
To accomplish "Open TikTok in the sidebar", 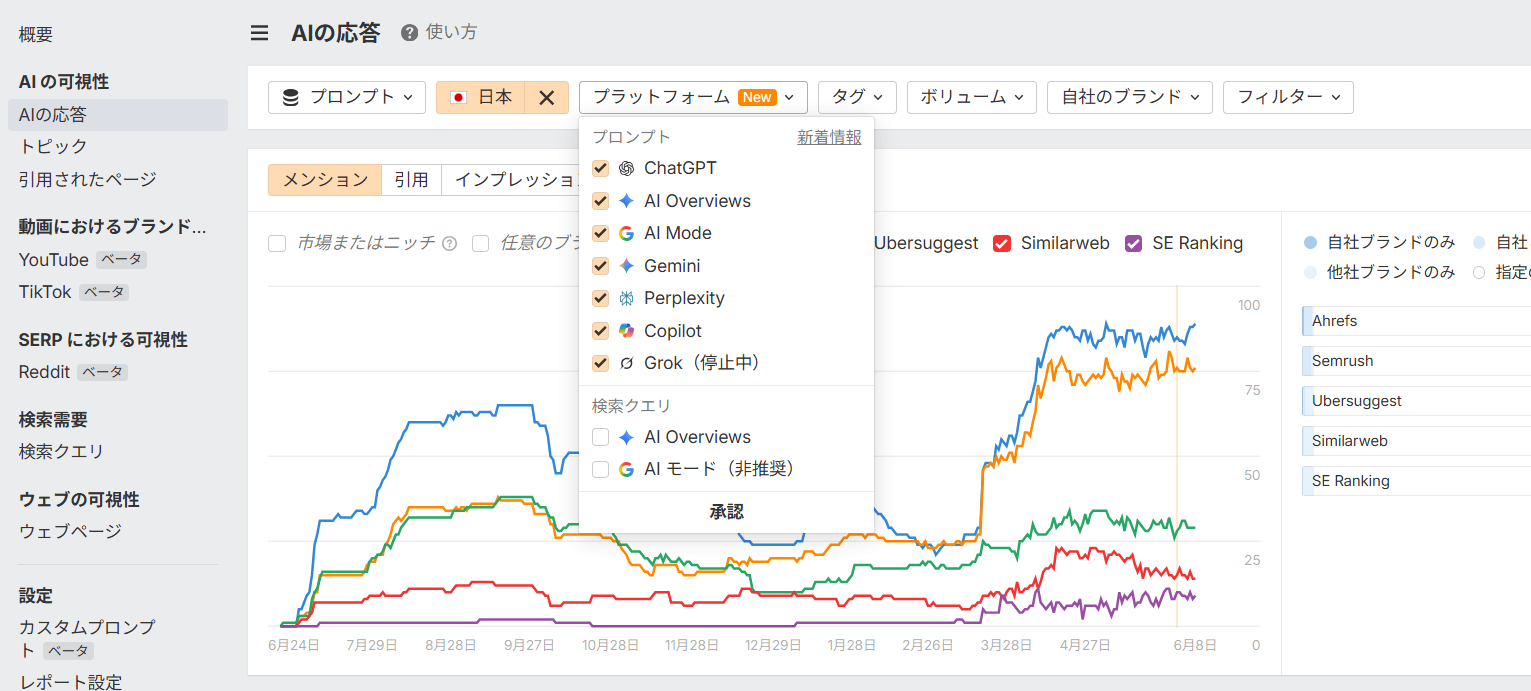I will click(x=45, y=292).
